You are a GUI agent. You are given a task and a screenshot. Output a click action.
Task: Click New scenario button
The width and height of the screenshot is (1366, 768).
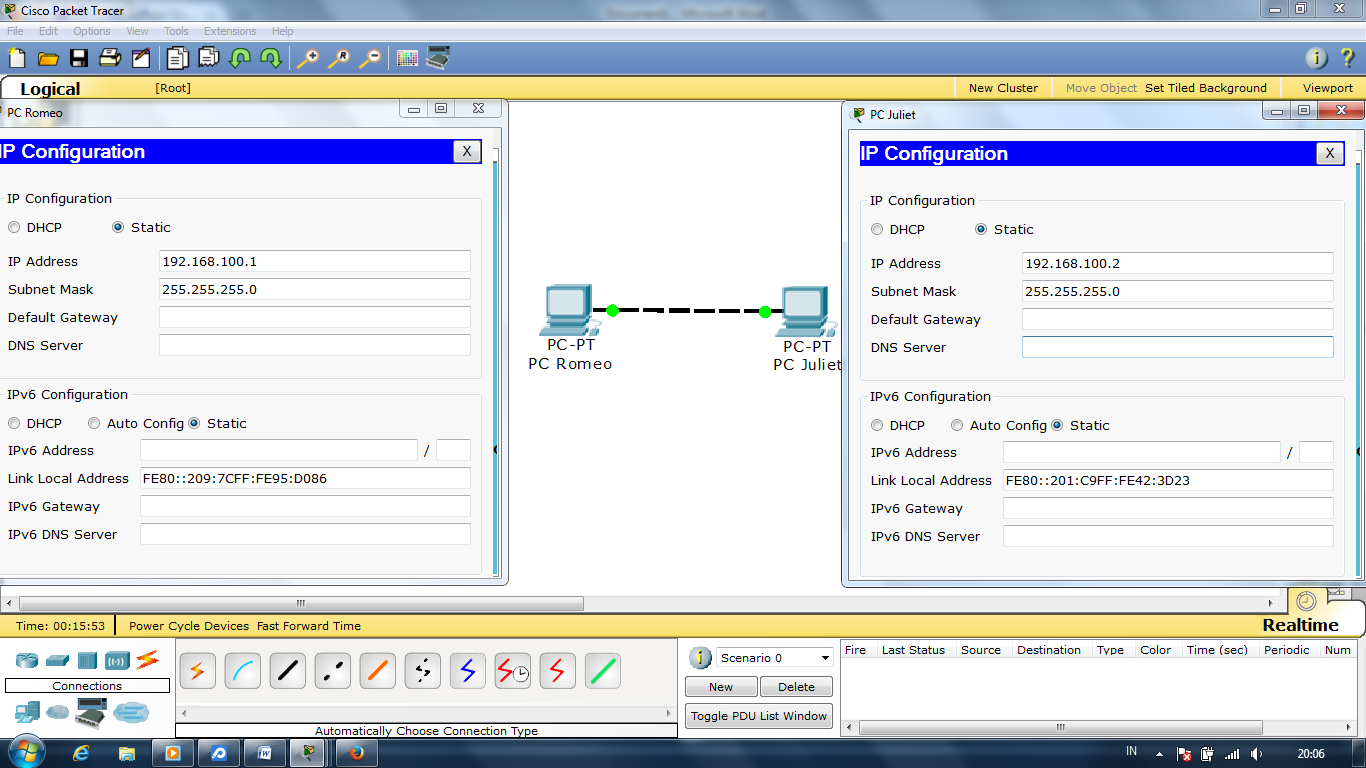coord(721,687)
